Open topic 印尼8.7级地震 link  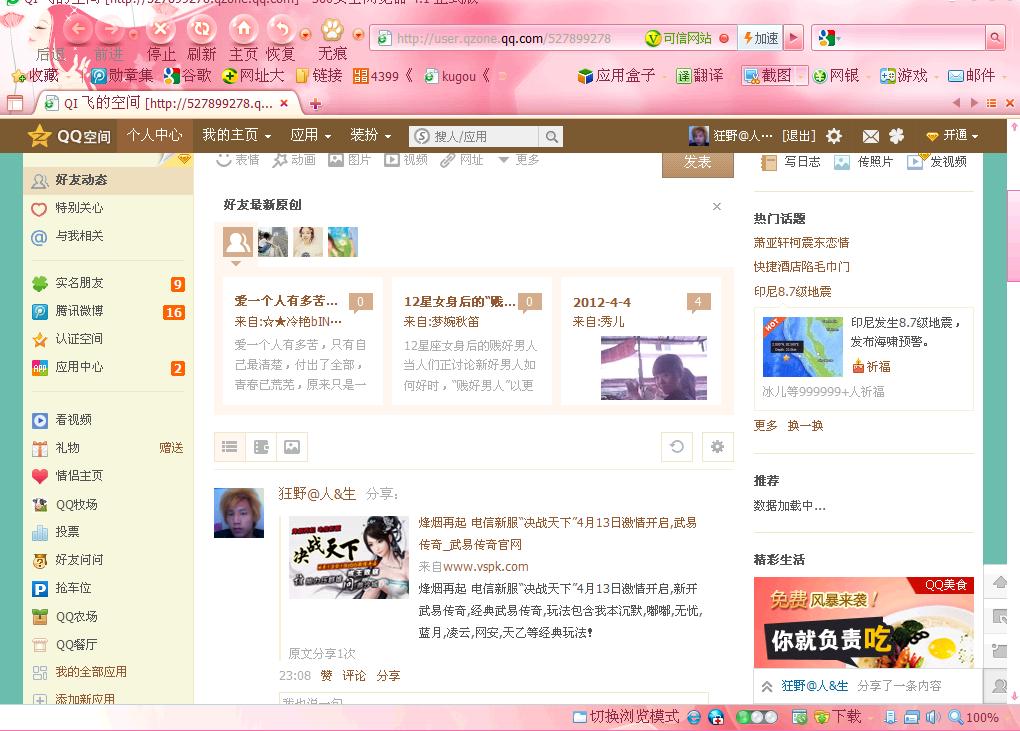coord(792,291)
